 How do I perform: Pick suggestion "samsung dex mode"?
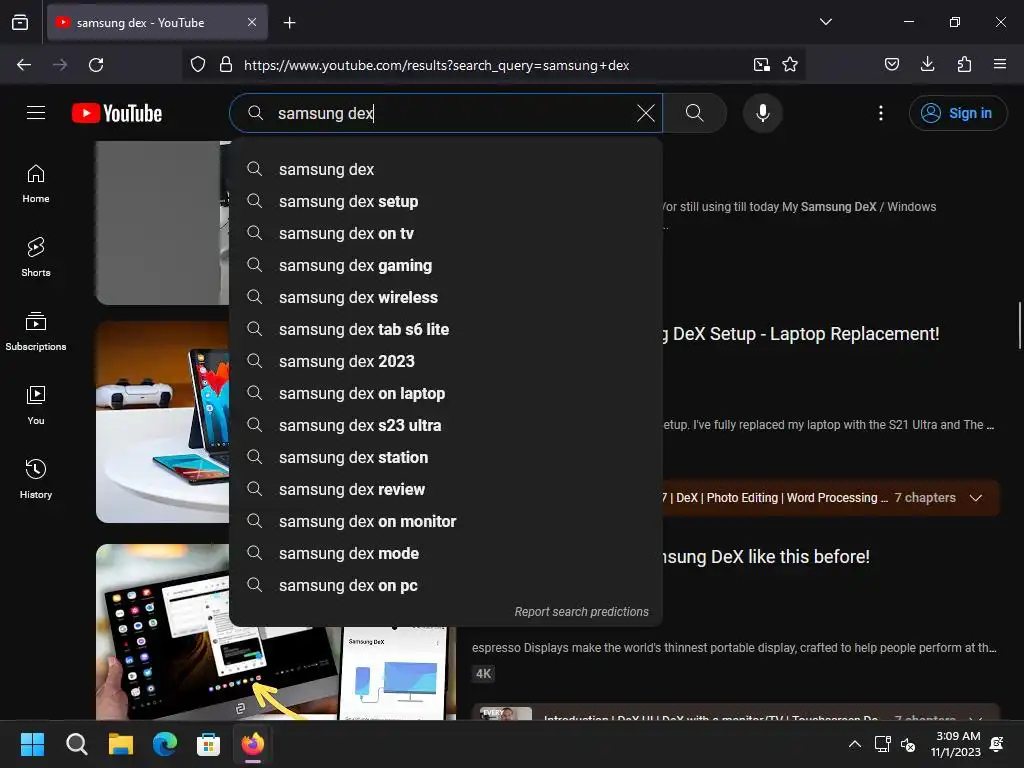[445, 553]
